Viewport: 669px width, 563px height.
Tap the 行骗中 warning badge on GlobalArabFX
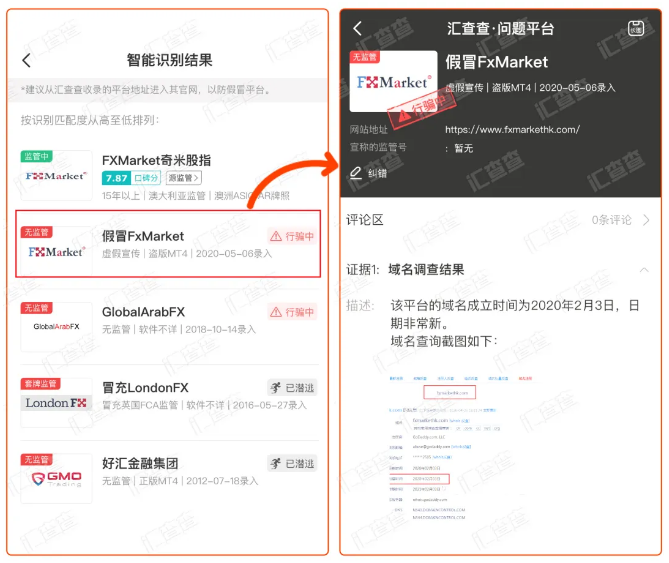pos(292,312)
